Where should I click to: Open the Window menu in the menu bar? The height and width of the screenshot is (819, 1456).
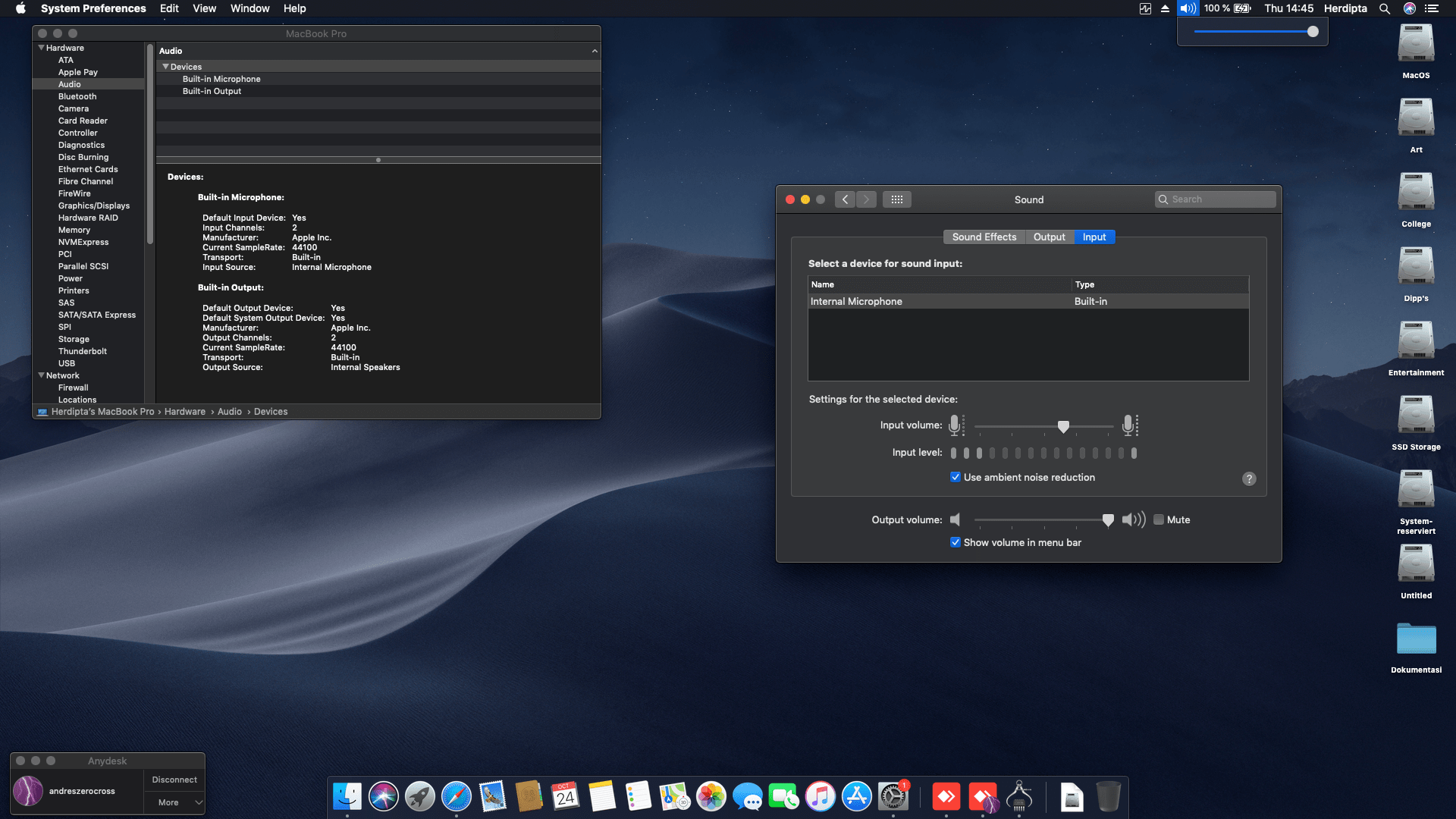click(249, 8)
